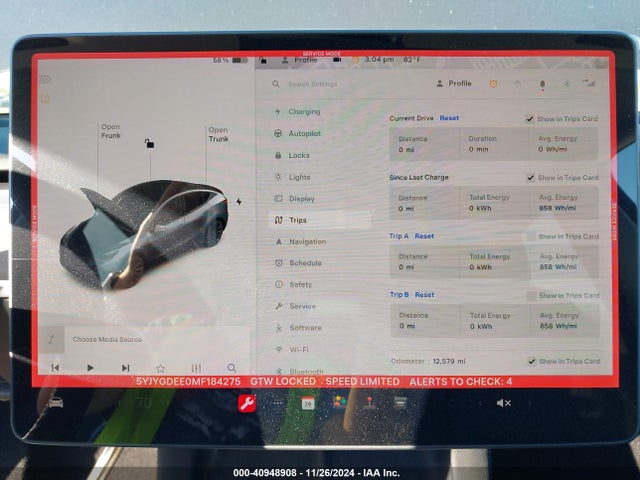Open Service Mode red wrench app

tap(247, 403)
